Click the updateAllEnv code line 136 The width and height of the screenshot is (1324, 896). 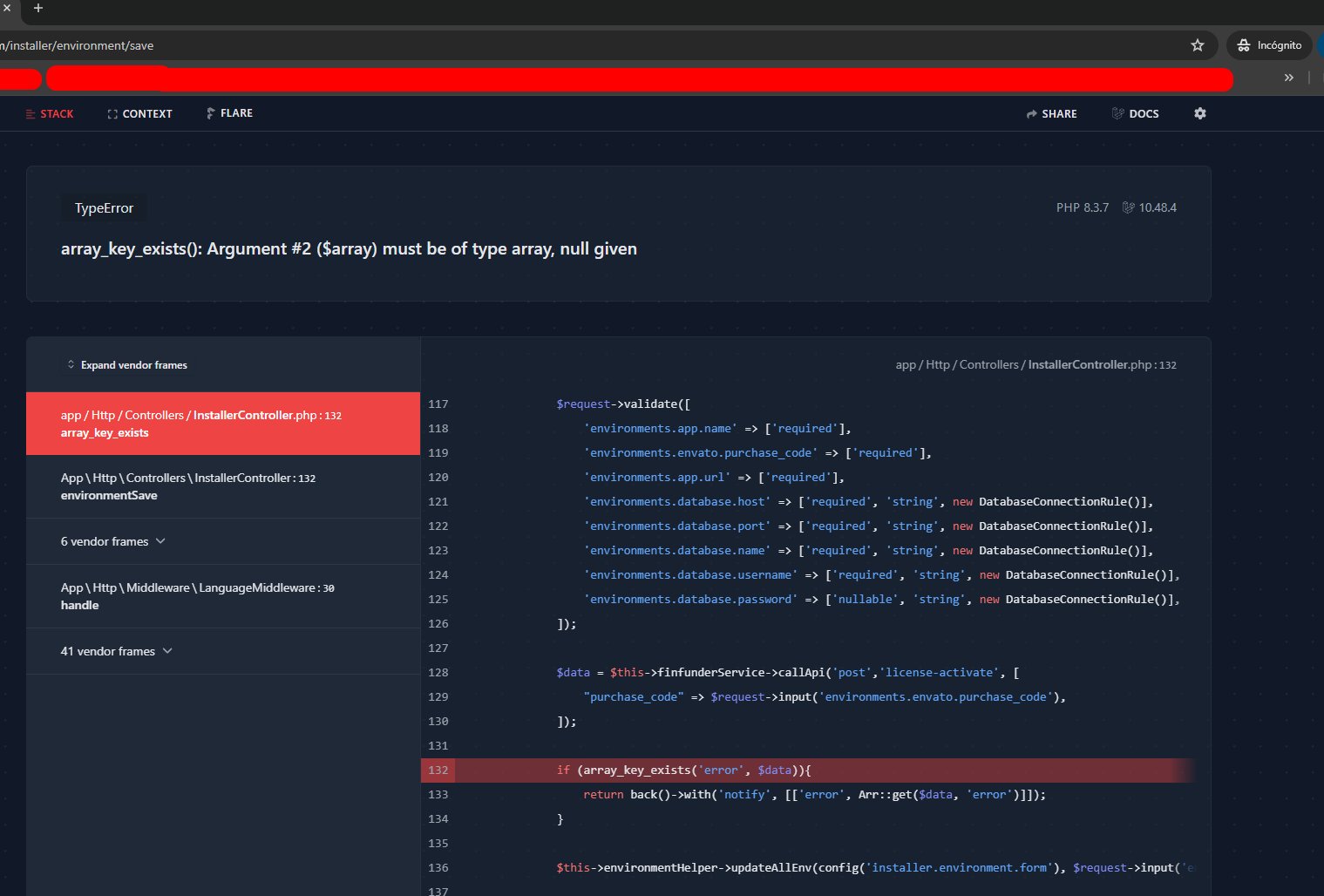875,868
